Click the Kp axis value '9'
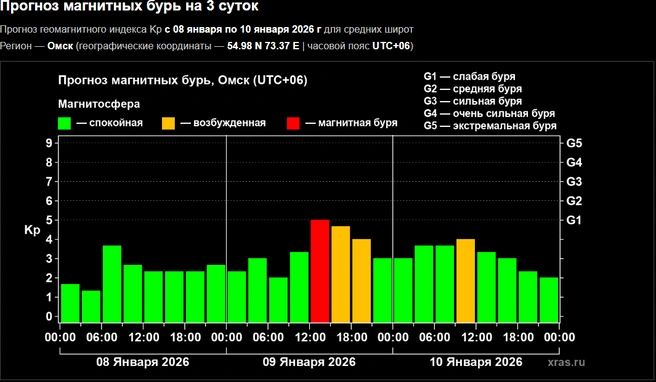This screenshot has height=382, width=656. click(x=49, y=143)
